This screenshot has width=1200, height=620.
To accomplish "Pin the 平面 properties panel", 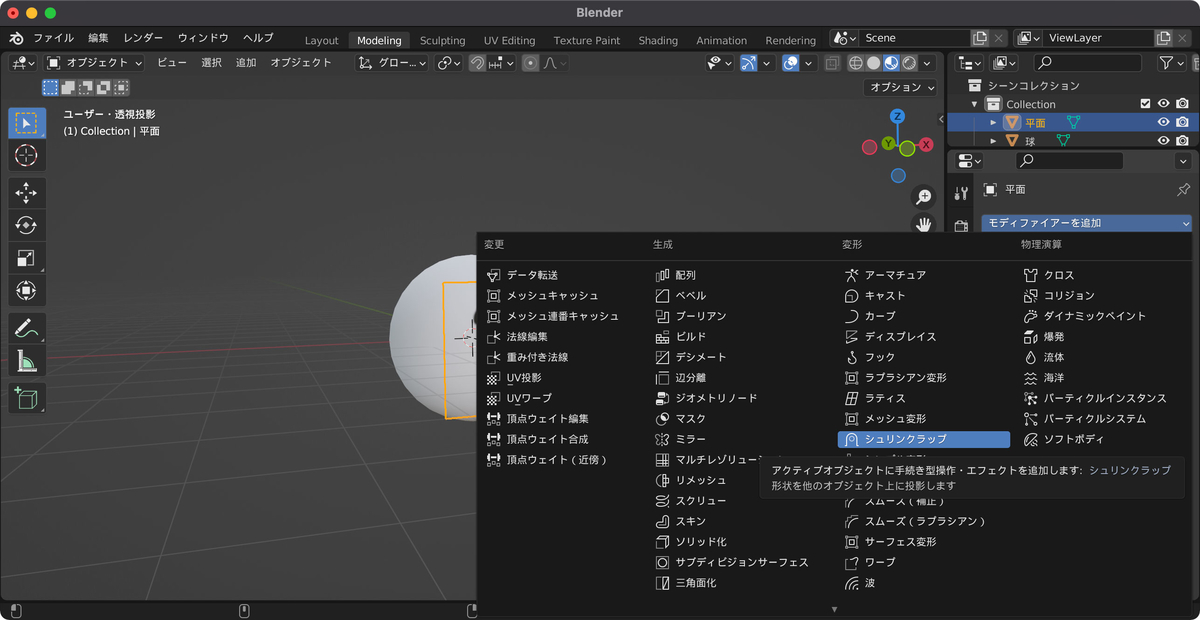I will [x=1183, y=189].
